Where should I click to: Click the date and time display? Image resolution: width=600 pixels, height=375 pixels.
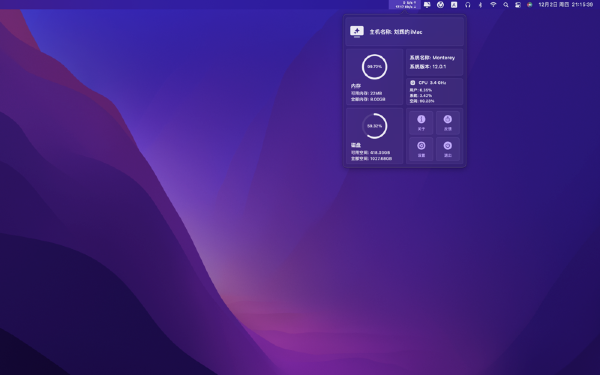(x=566, y=5)
